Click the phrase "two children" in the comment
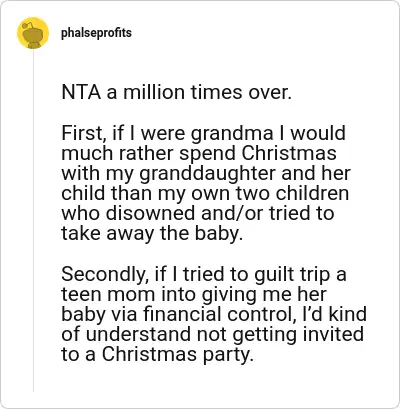The width and height of the screenshot is (400, 409). click(294, 193)
